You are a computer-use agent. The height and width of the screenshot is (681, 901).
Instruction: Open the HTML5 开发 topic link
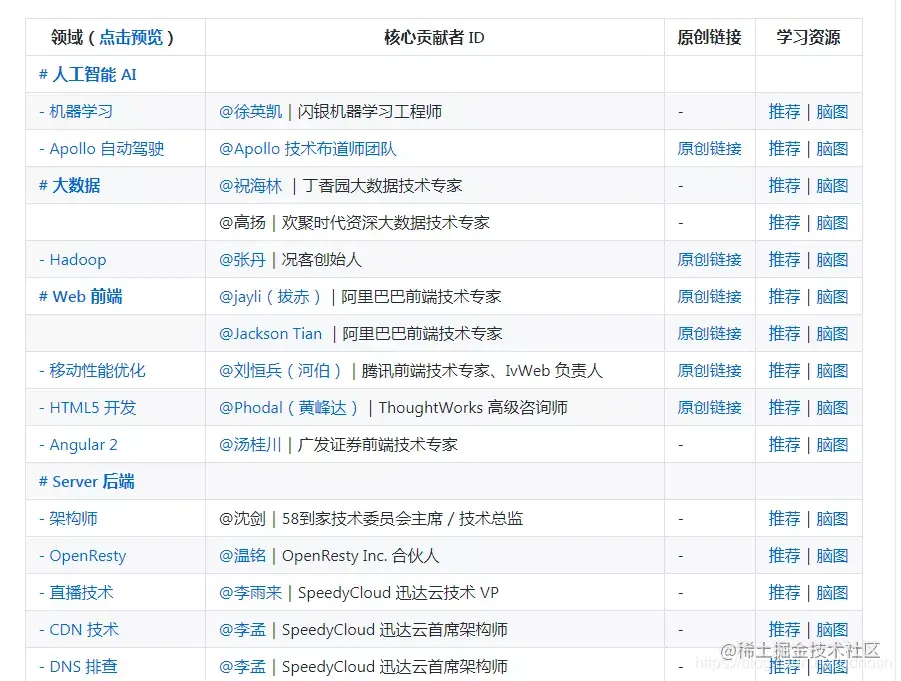coord(88,407)
